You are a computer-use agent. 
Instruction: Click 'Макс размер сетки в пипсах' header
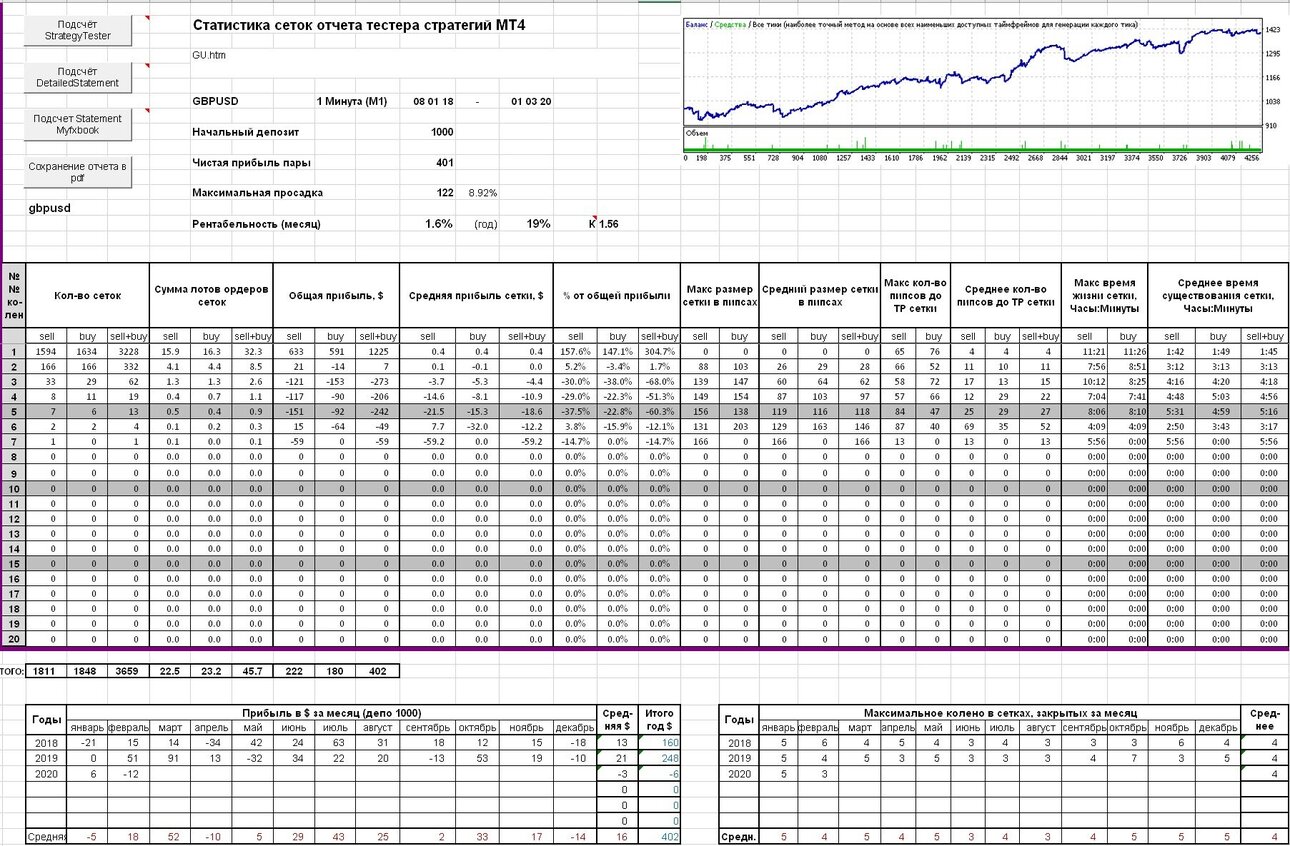click(x=719, y=295)
